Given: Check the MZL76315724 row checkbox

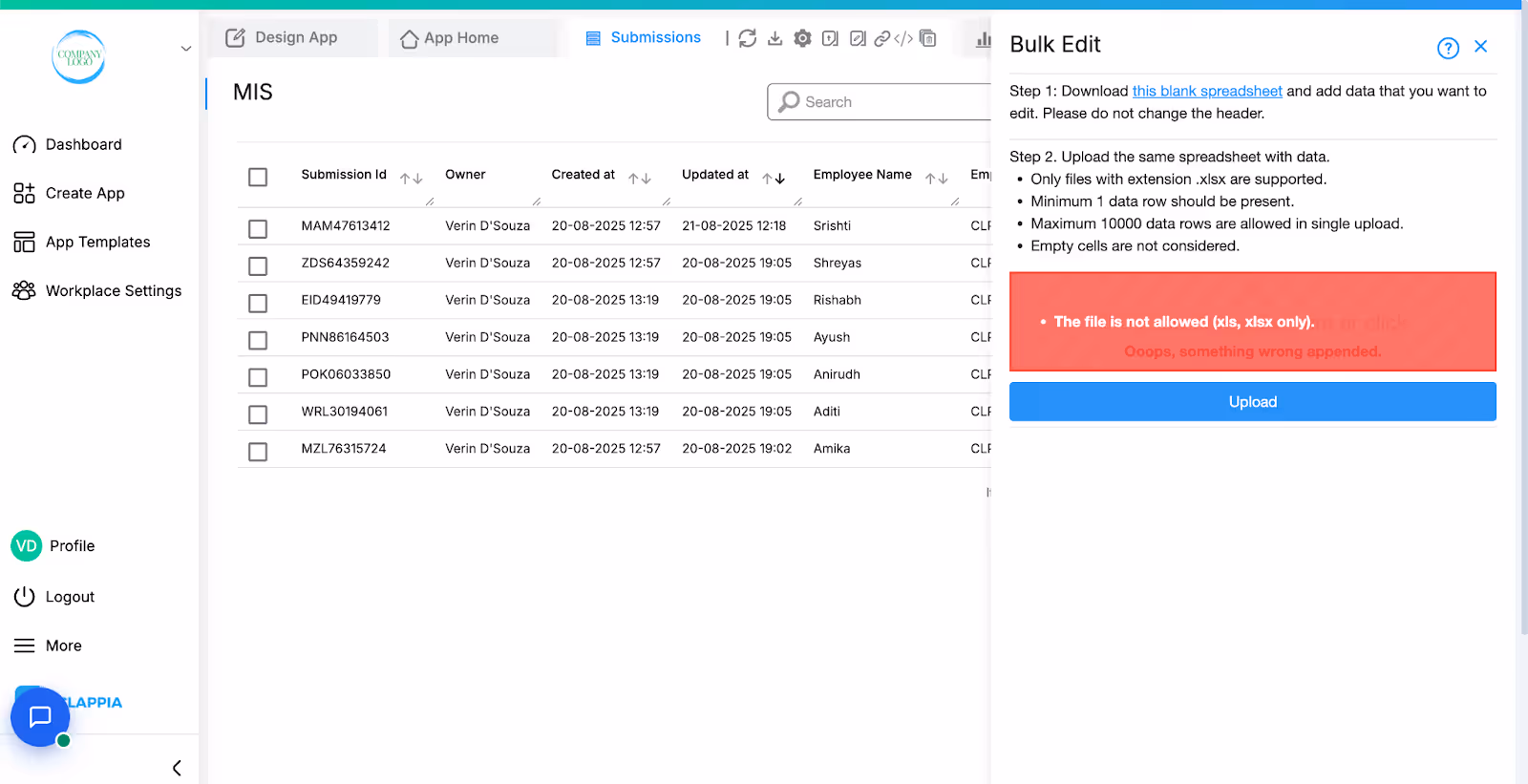Looking at the screenshot, I should click(x=258, y=452).
